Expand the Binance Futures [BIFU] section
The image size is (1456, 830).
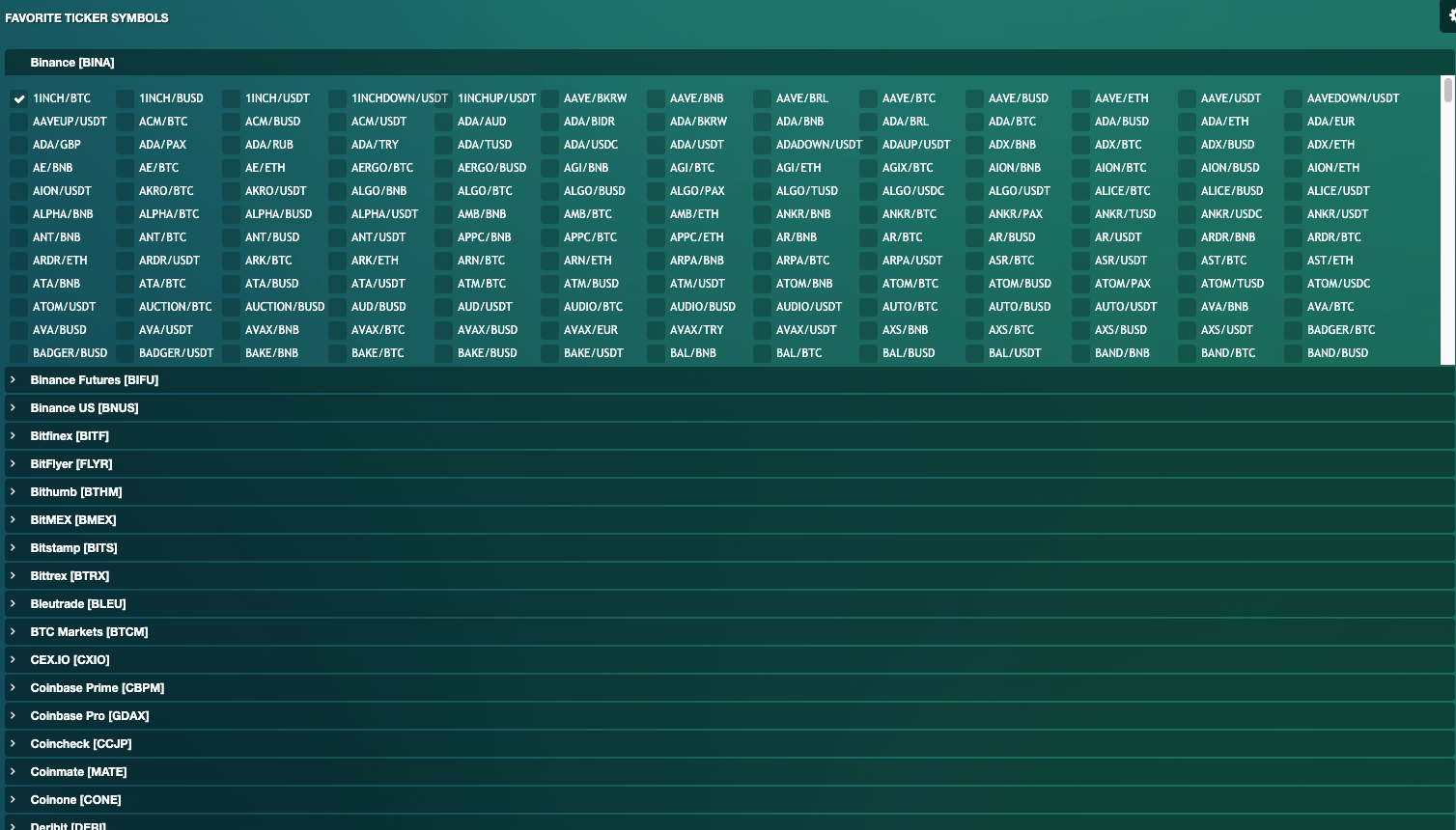729,380
